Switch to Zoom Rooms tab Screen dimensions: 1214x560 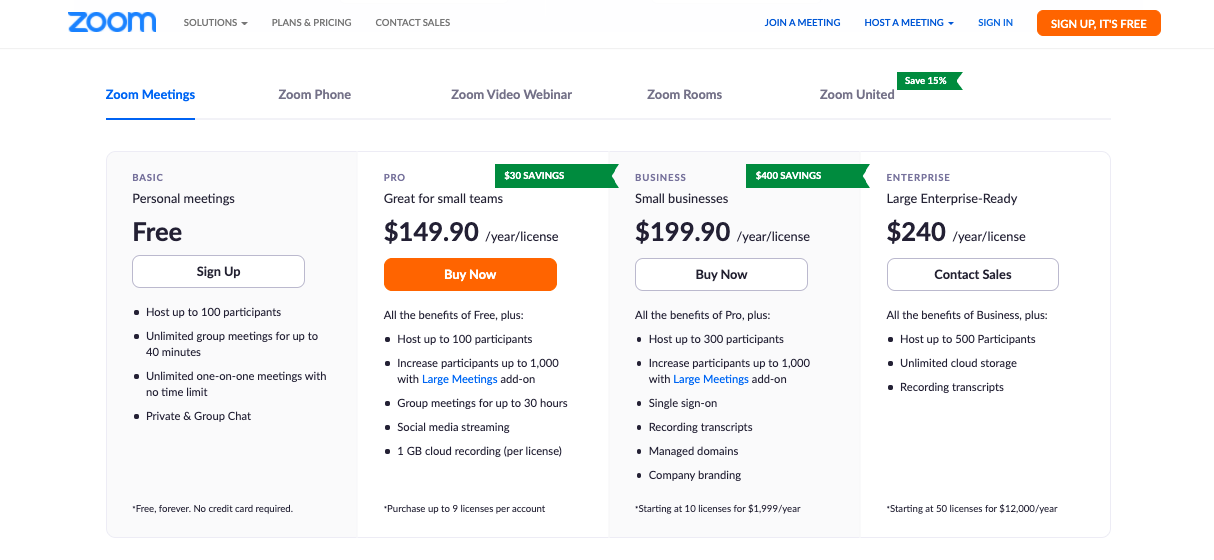tap(684, 95)
